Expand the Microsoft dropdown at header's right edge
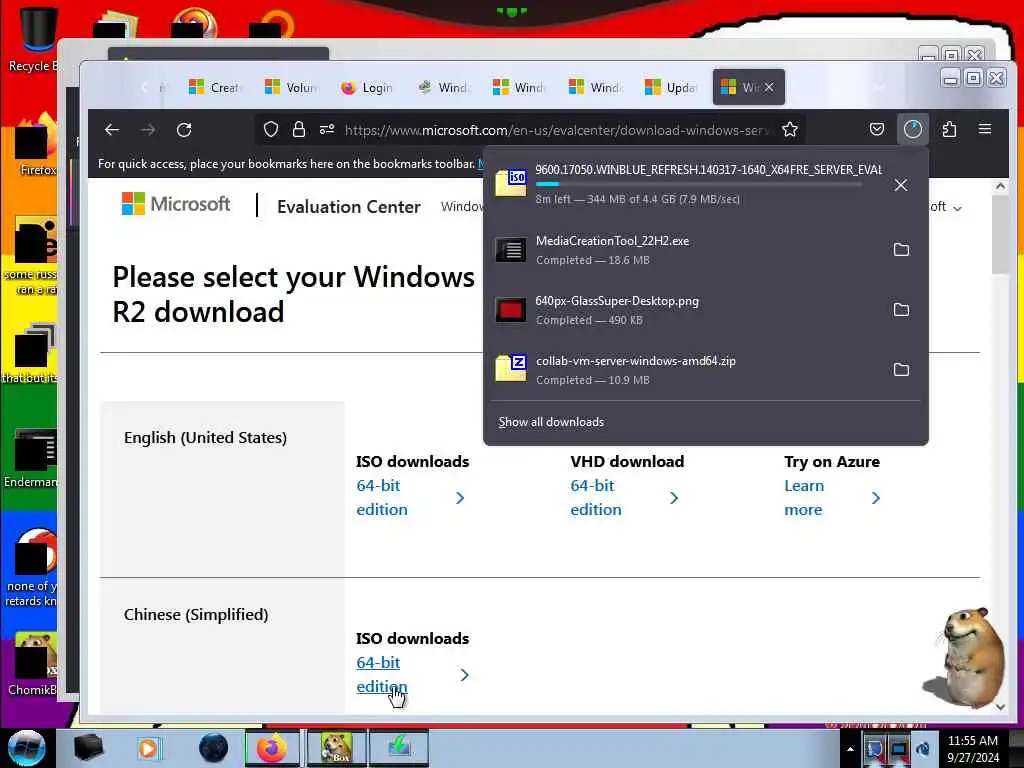 pyautogui.click(x=946, y=208)
